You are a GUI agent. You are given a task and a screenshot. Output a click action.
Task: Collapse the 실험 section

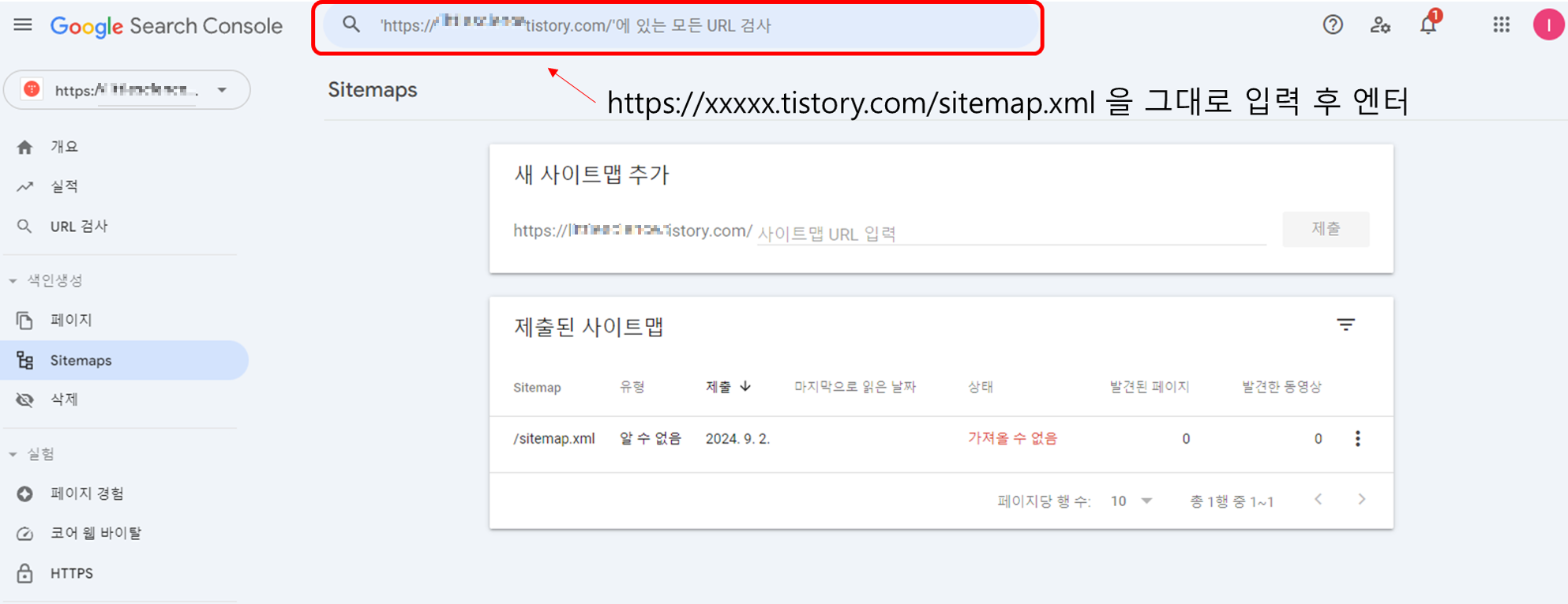point(32,454)
